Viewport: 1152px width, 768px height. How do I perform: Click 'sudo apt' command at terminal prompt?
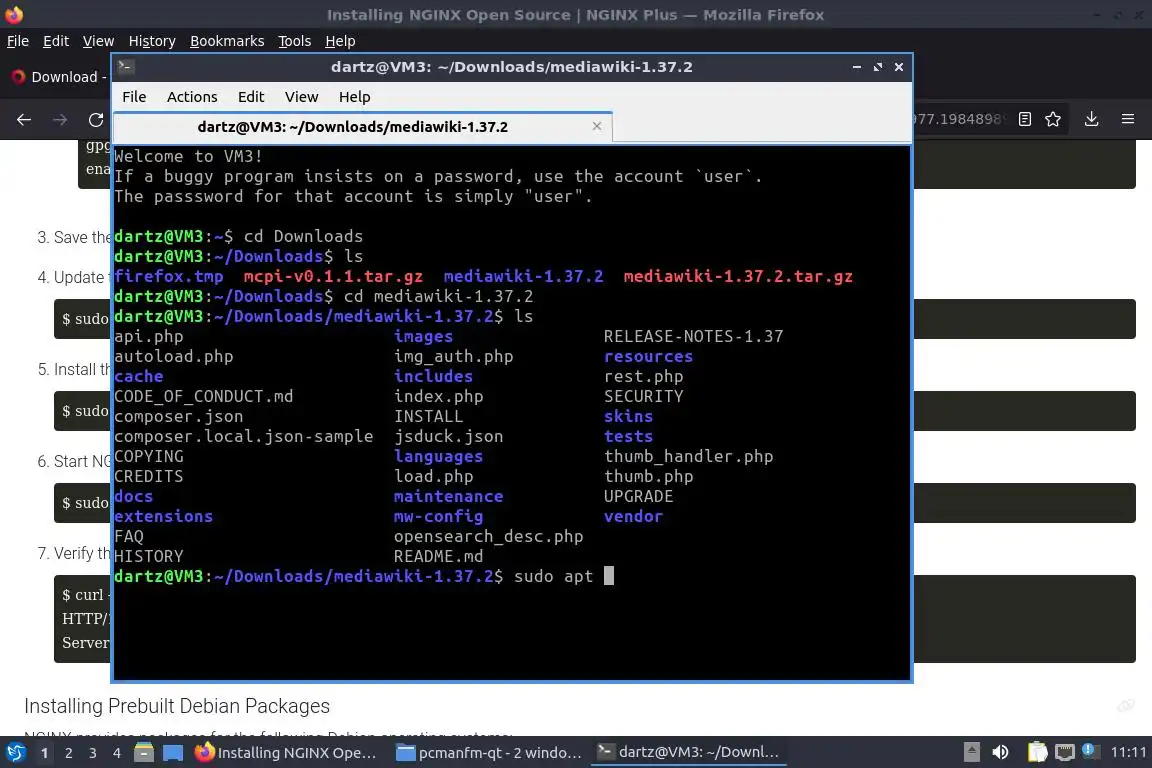point(553,576)
